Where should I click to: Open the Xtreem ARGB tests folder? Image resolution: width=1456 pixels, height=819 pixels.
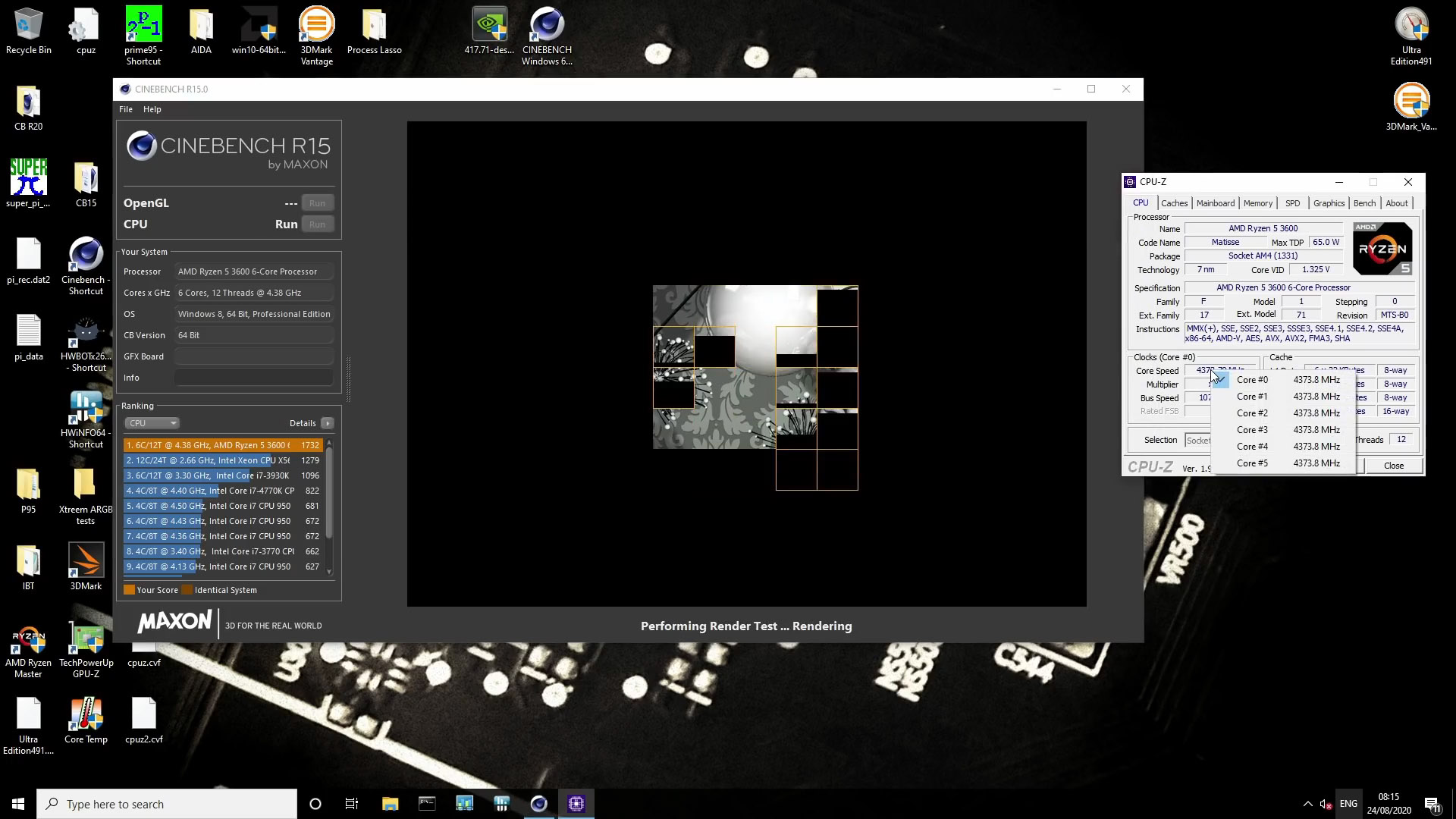(x=86, y=495)
